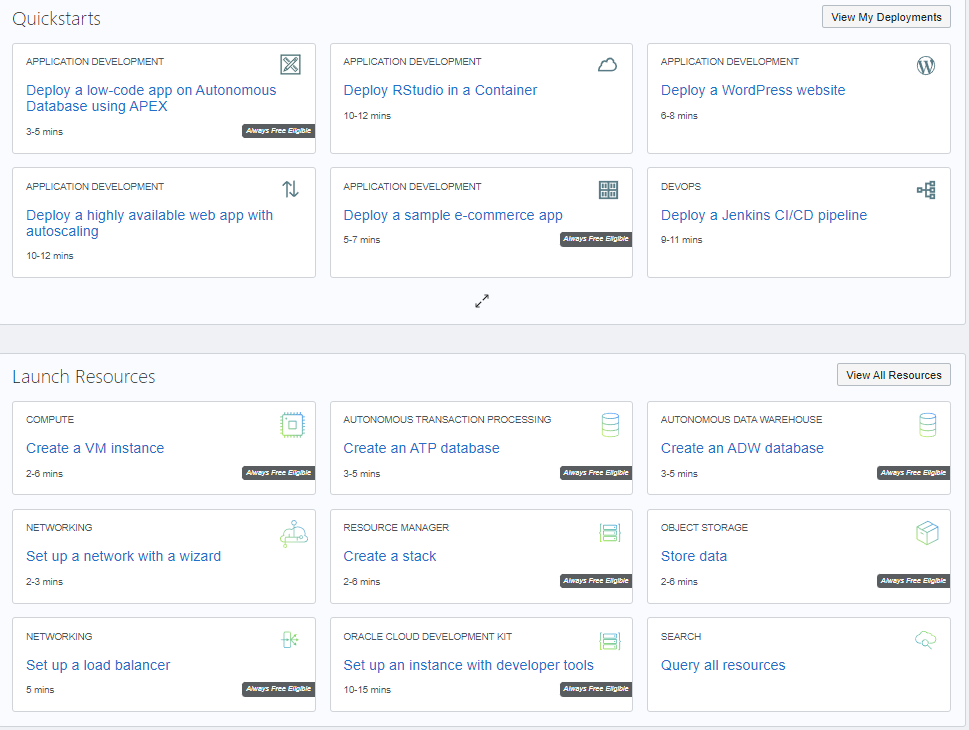This screenshot has width=969, height=730.
Task: Click Always Free Eligible badge on developer tools card
Action: coord(596,689)
